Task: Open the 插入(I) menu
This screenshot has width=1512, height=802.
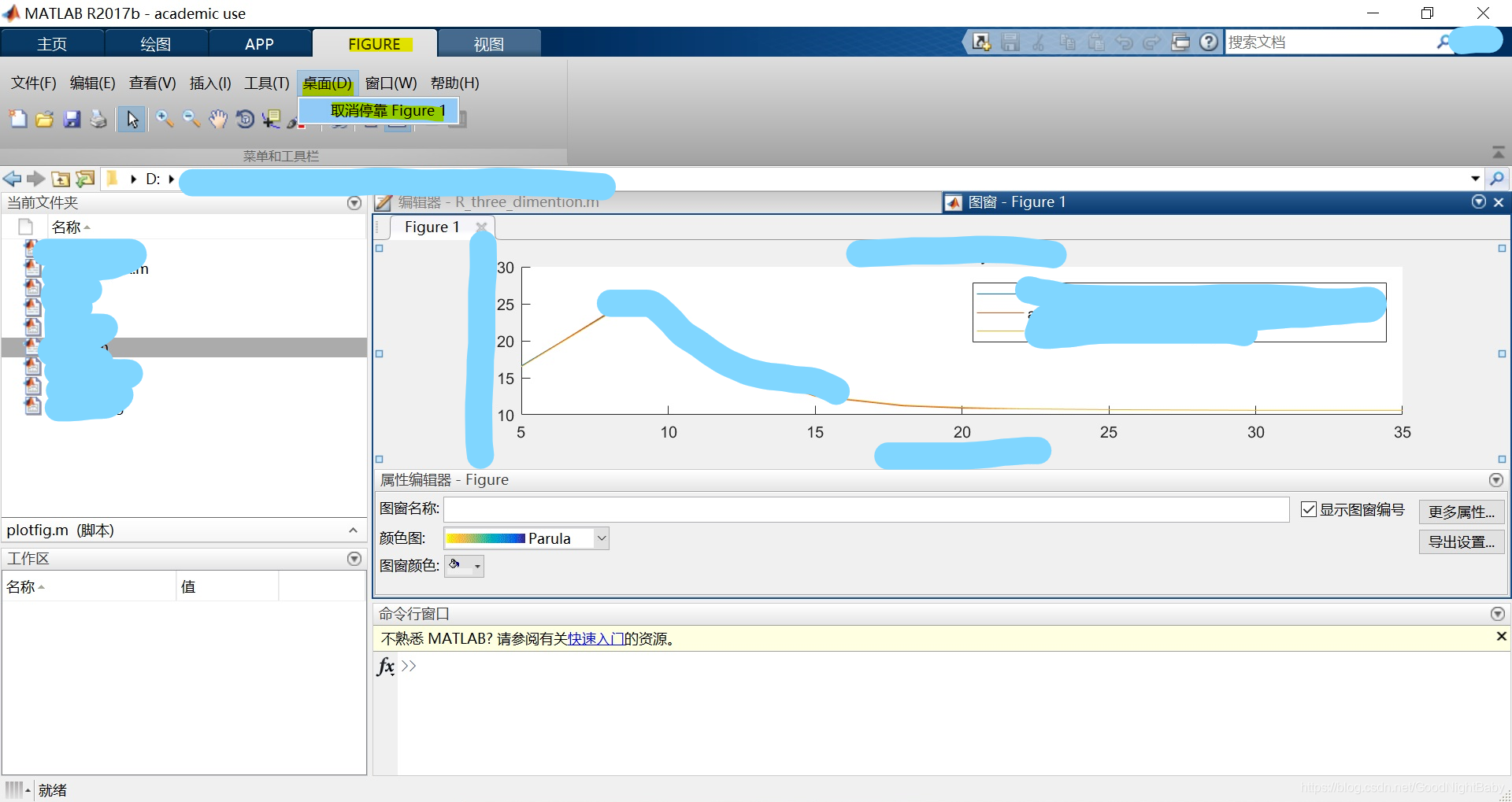Action: [x=210, y=83]
